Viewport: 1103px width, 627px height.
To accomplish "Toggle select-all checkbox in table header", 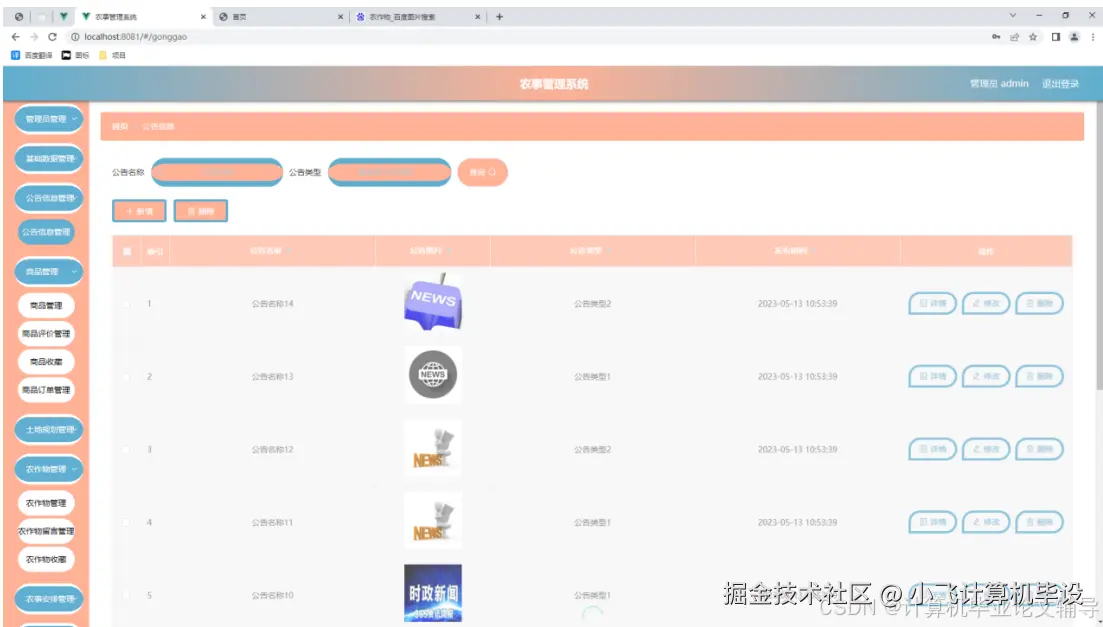I will [127, 251].
